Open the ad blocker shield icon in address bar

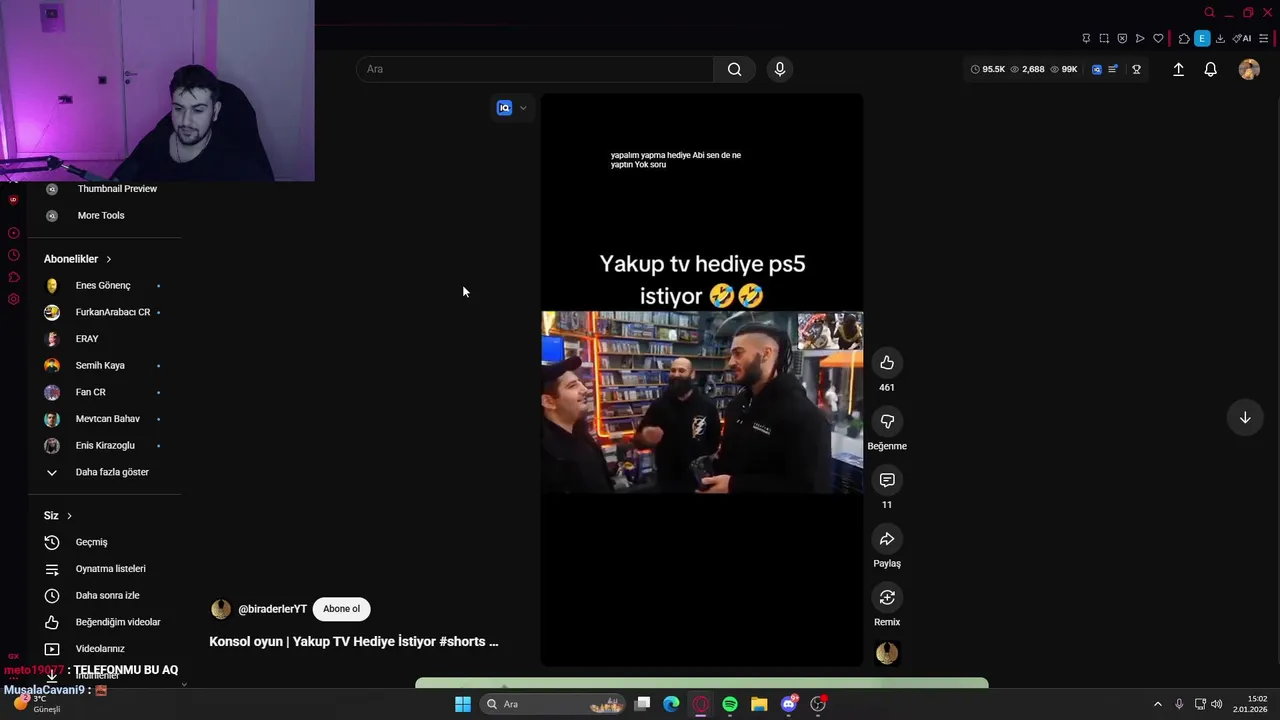1122,38
